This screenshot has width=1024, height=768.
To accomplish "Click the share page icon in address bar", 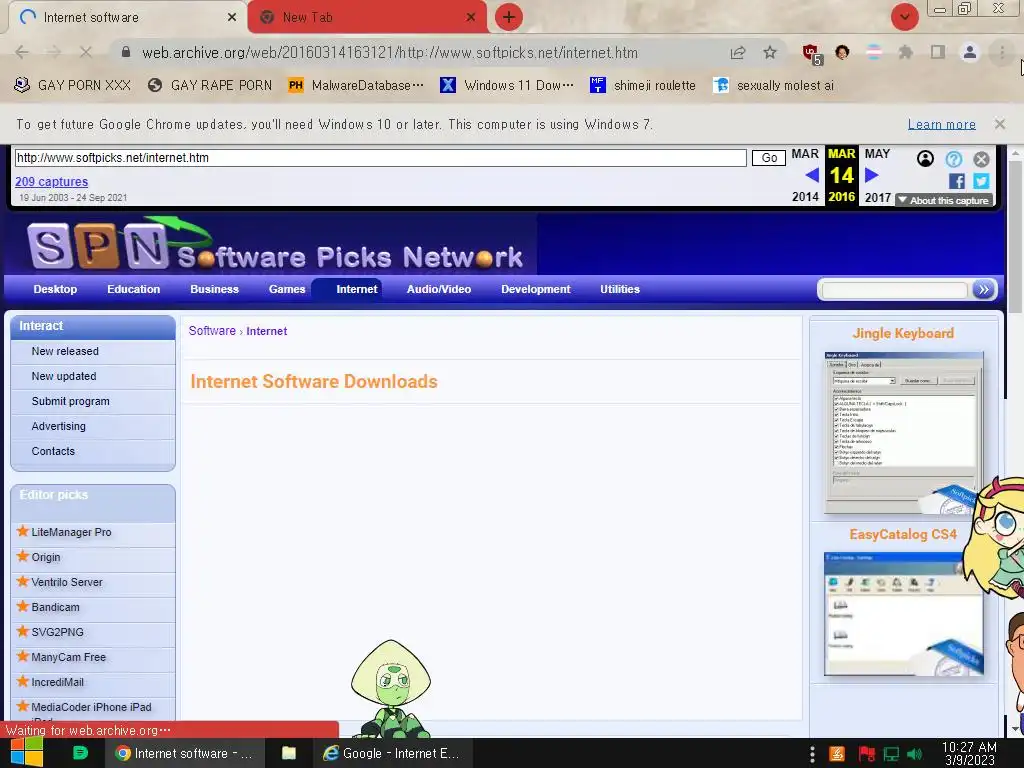I will 738,52.
